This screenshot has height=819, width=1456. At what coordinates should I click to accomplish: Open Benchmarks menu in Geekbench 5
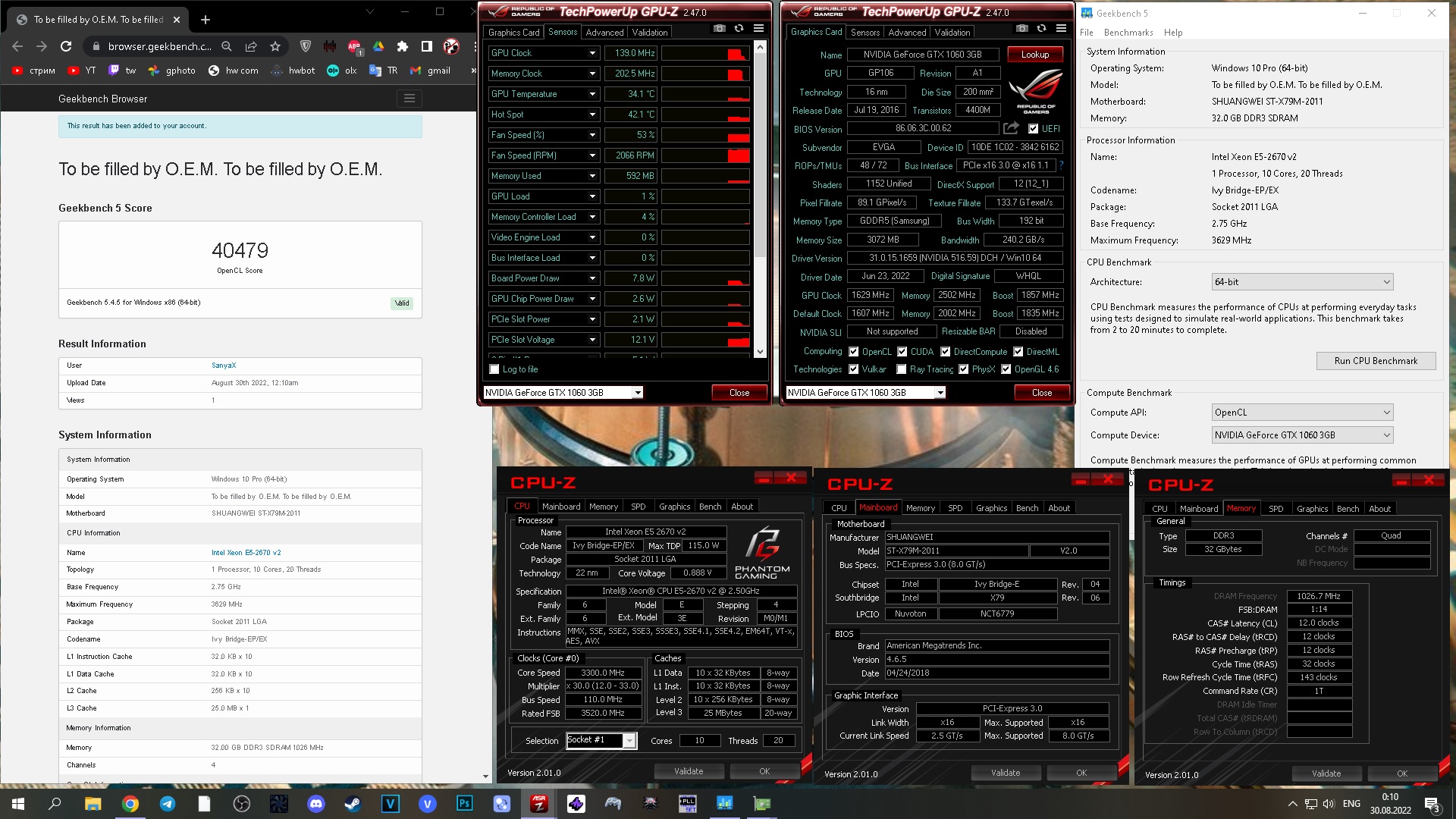[1128, 33]
